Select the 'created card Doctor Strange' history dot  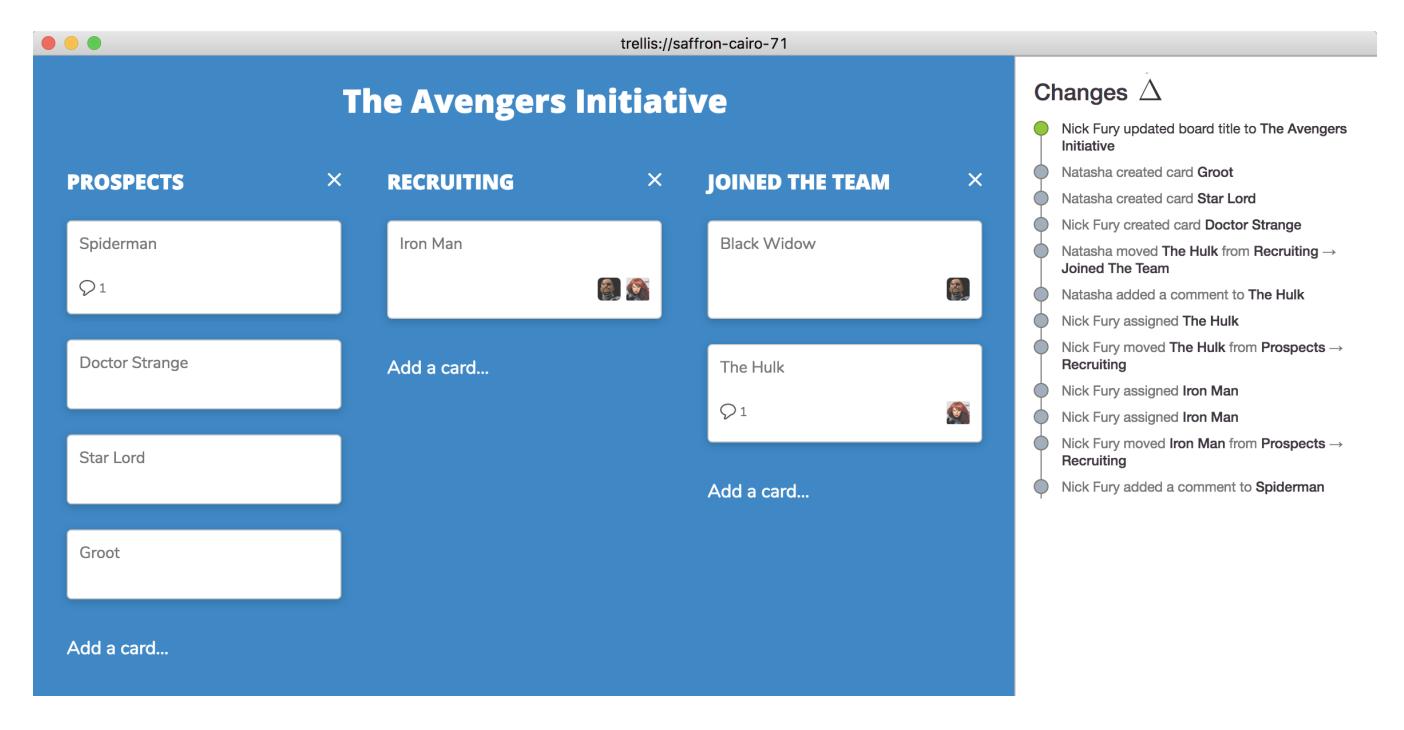coord(1041,224)
